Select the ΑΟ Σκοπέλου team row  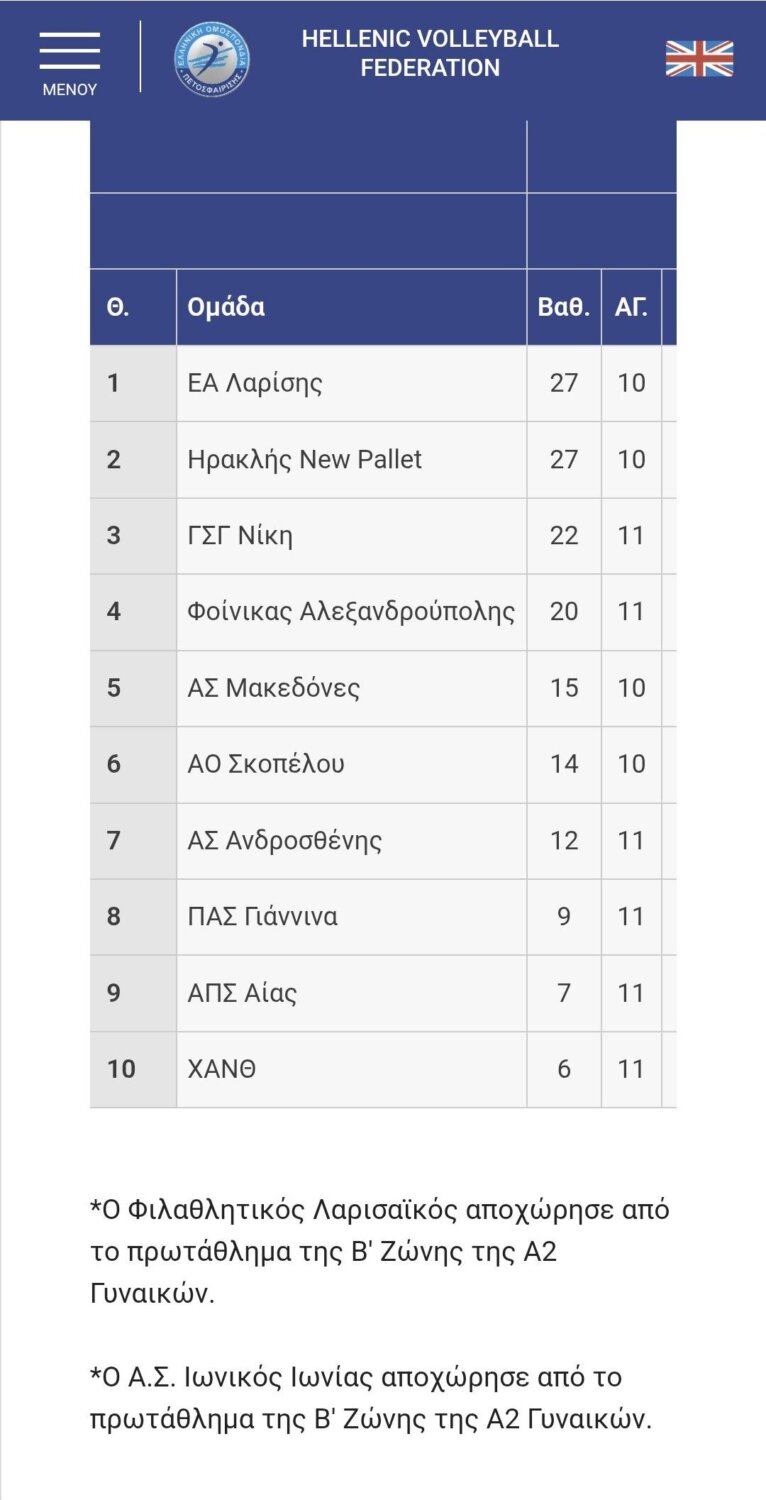click(266, 764)
